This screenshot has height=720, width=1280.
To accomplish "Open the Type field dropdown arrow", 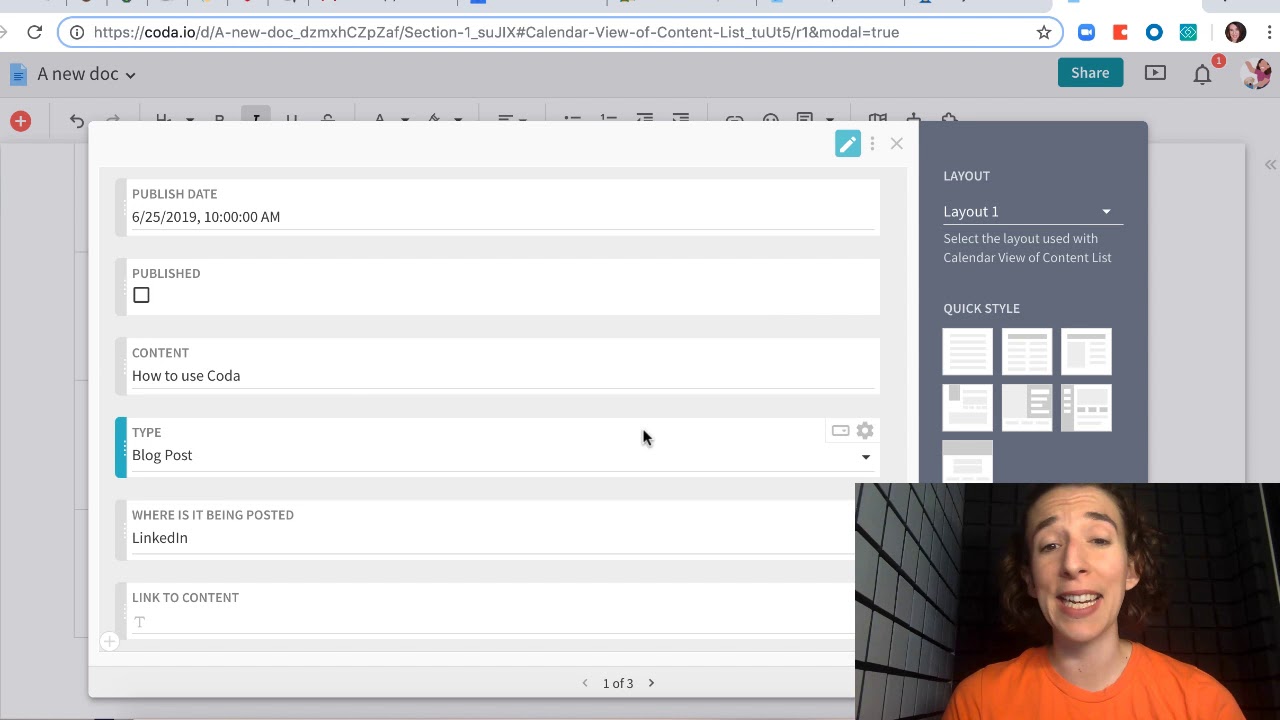I will click(x=866, y=457).
